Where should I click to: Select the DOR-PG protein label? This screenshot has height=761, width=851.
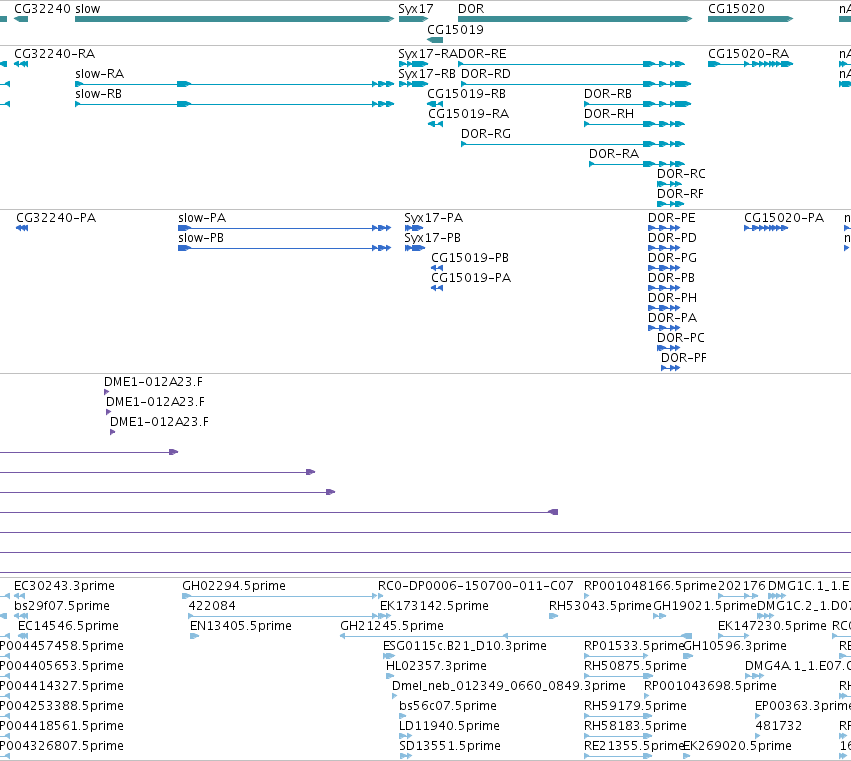672,258
